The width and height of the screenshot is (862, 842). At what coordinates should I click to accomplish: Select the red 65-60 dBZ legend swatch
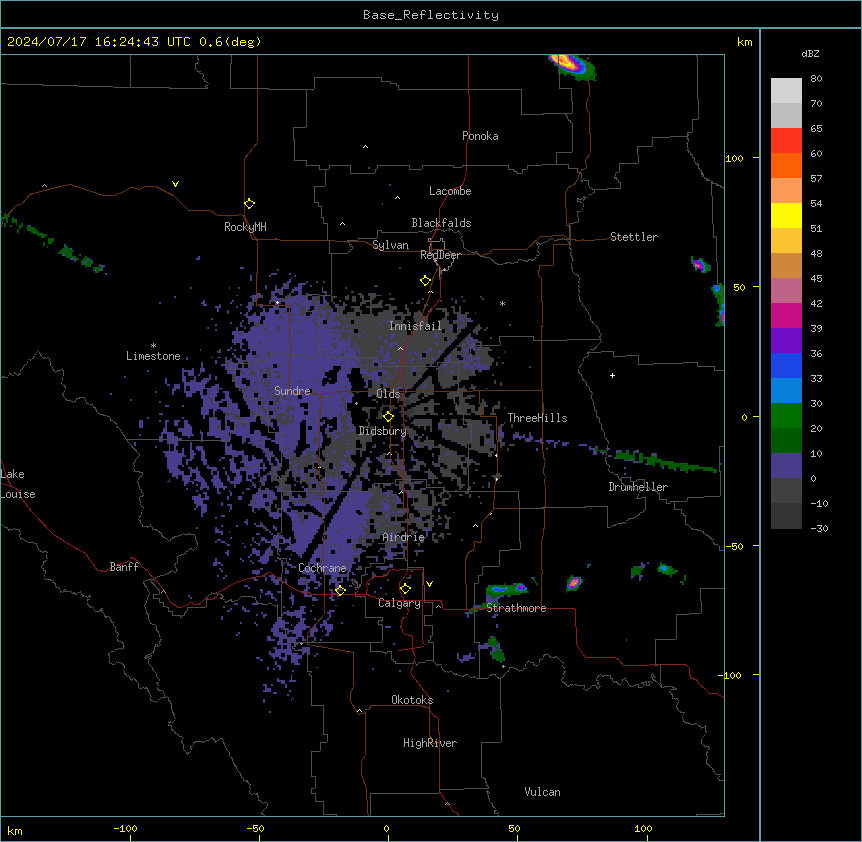pyautogui.click(x=786, y=141)
